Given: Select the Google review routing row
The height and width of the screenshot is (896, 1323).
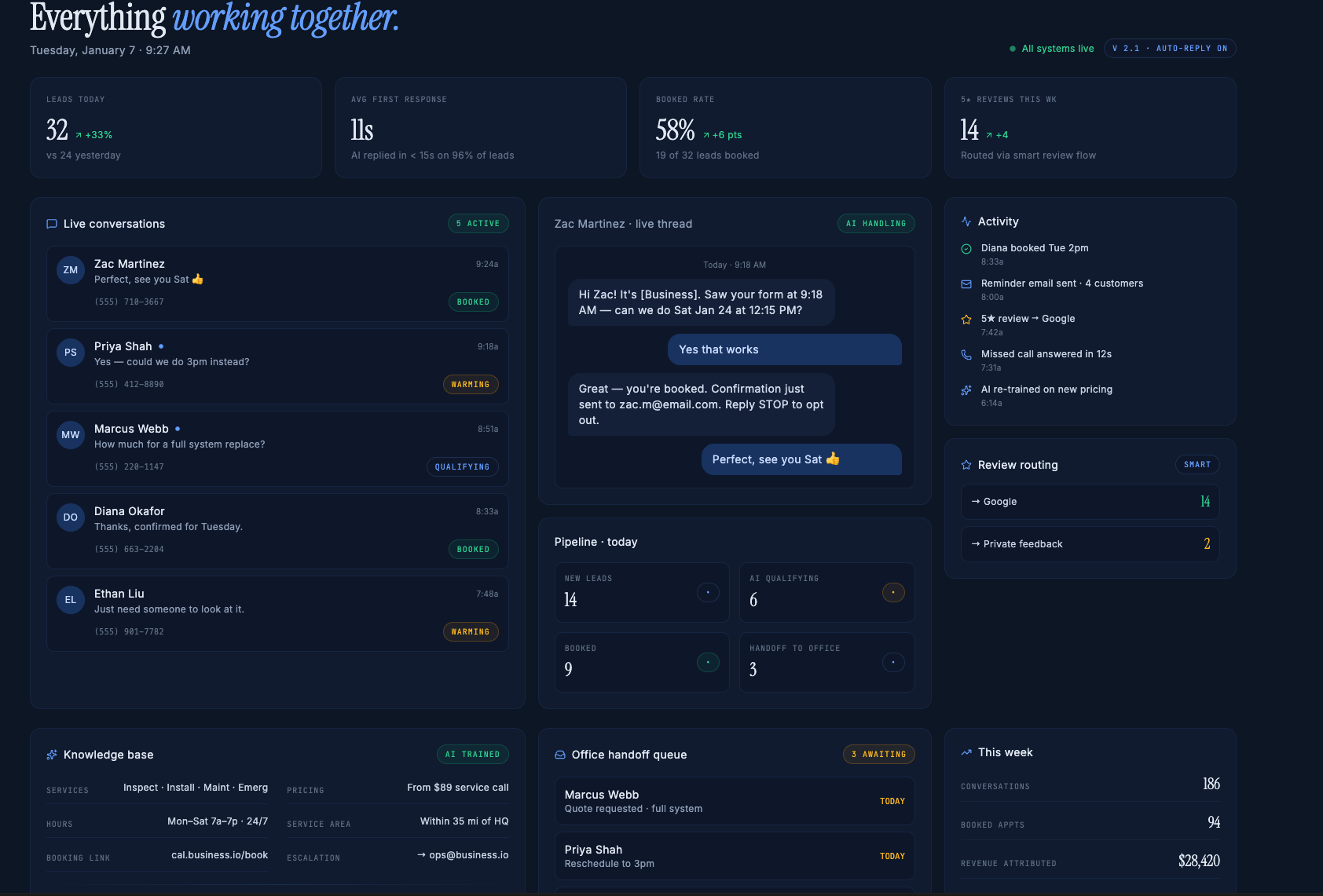Looking at the screenshot, I should point(1090,502).
